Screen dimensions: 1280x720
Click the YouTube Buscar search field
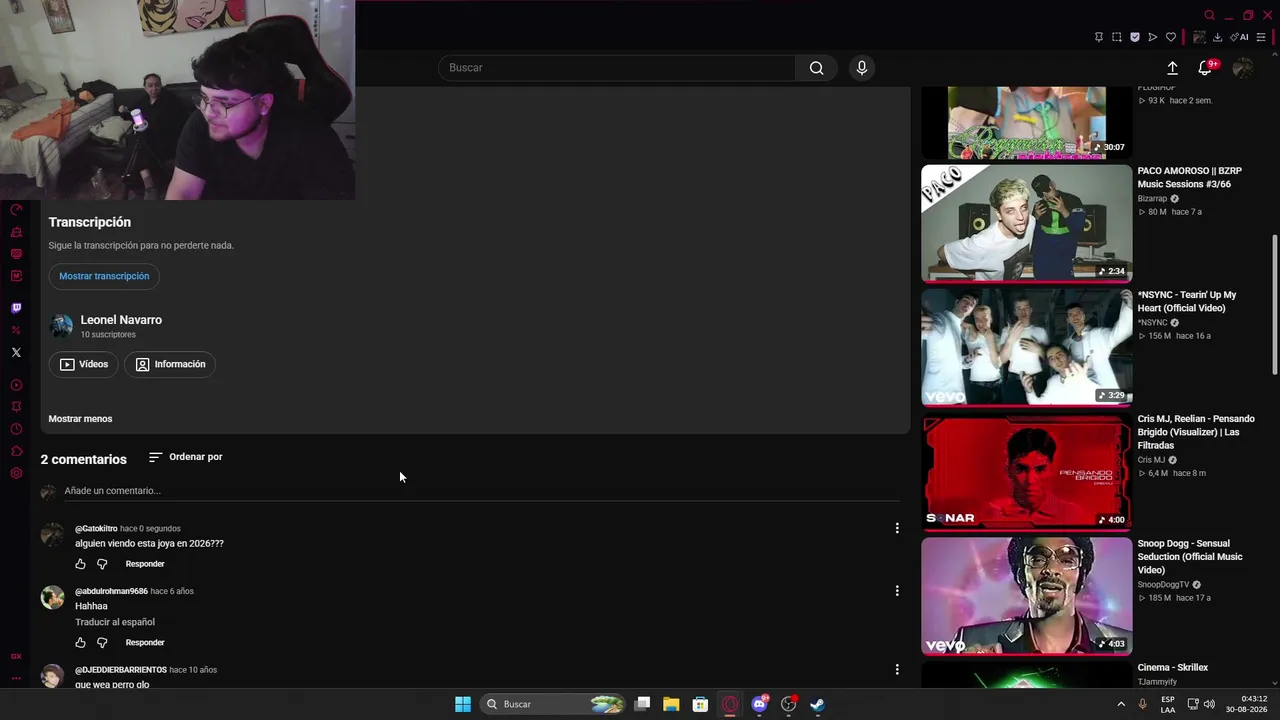(617, 68)
